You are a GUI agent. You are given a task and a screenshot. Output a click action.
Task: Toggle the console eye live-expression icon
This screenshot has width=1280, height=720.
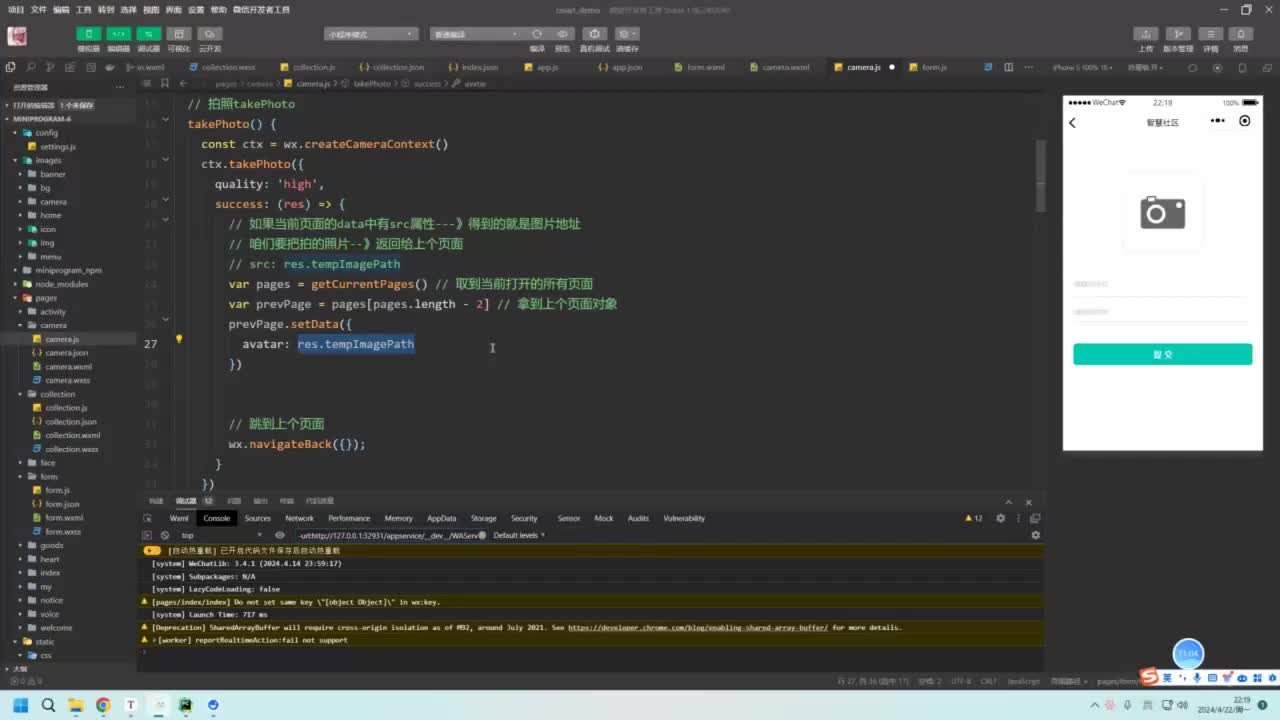[280, 535]
